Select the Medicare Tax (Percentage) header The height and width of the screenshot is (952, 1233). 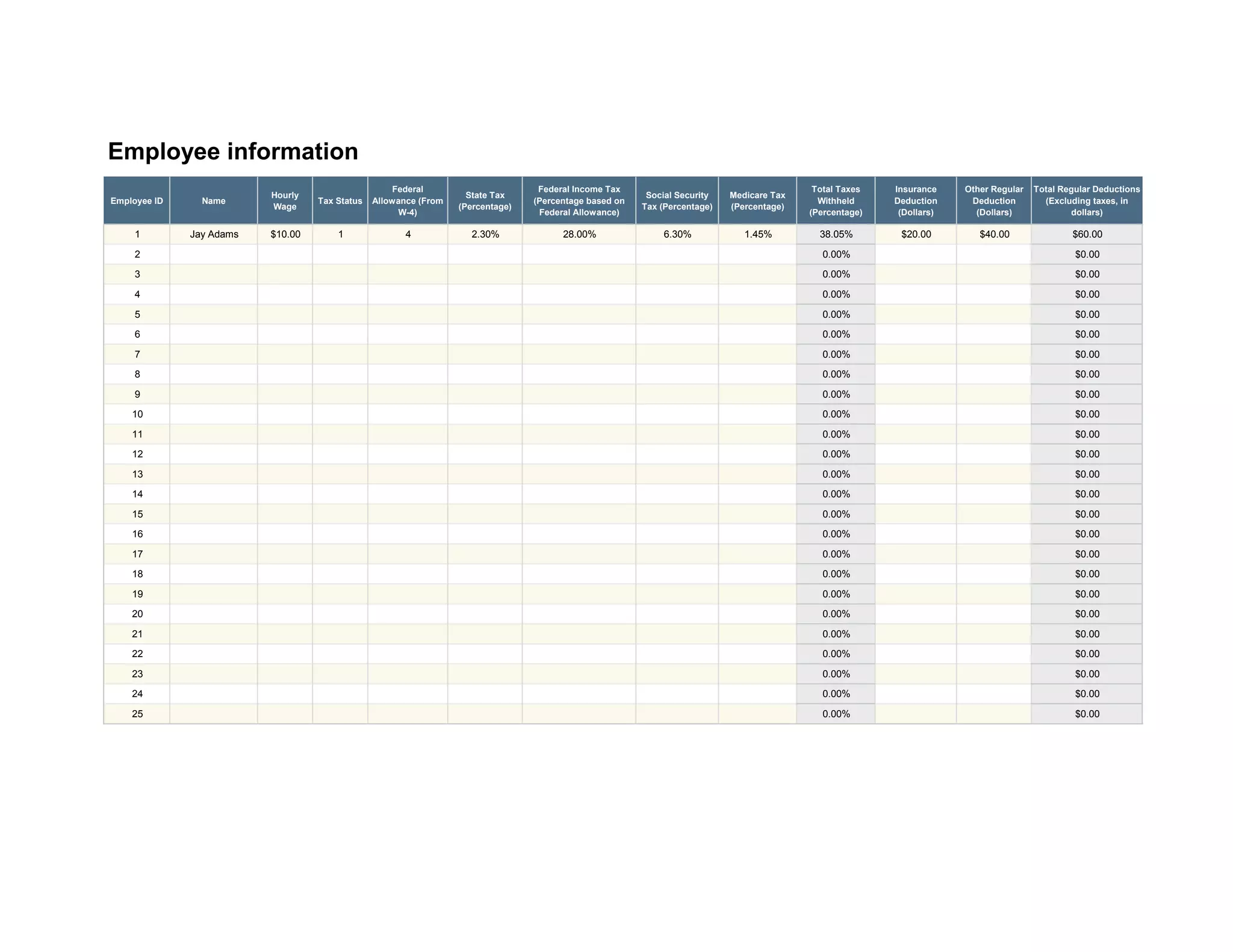pyautogui.click(x=757, y=201)
